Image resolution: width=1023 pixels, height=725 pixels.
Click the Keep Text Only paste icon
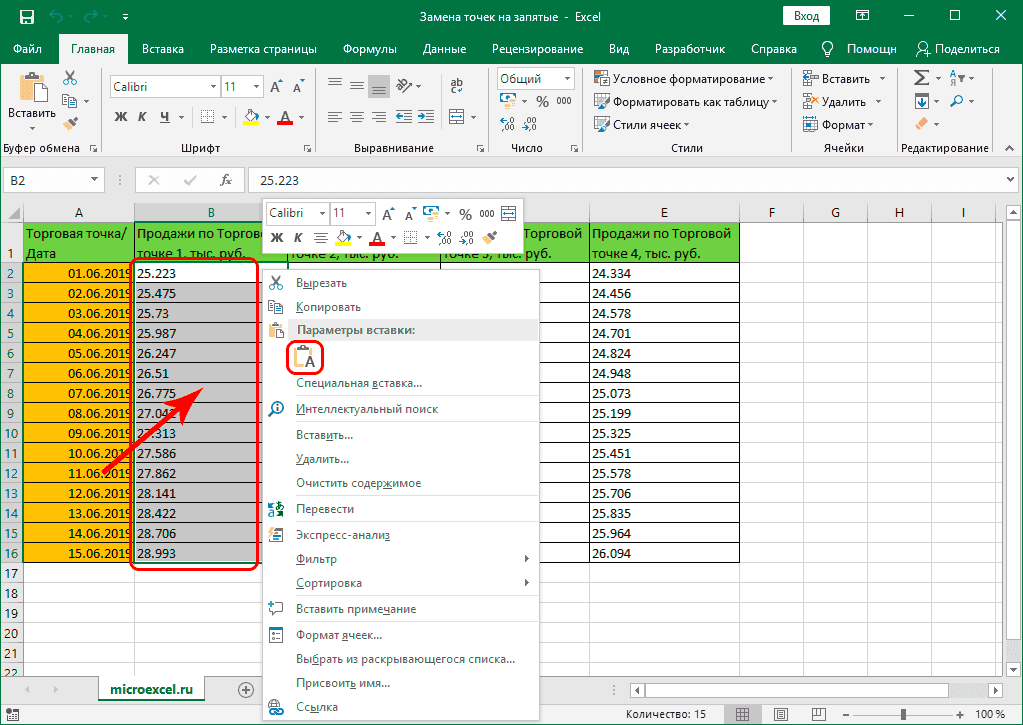pos(305,358)
